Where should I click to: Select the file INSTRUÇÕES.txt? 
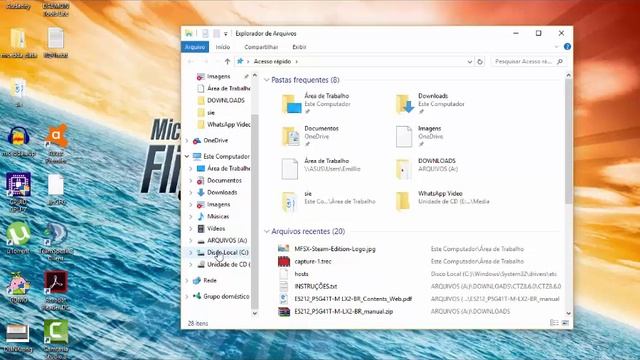(316, 286)
